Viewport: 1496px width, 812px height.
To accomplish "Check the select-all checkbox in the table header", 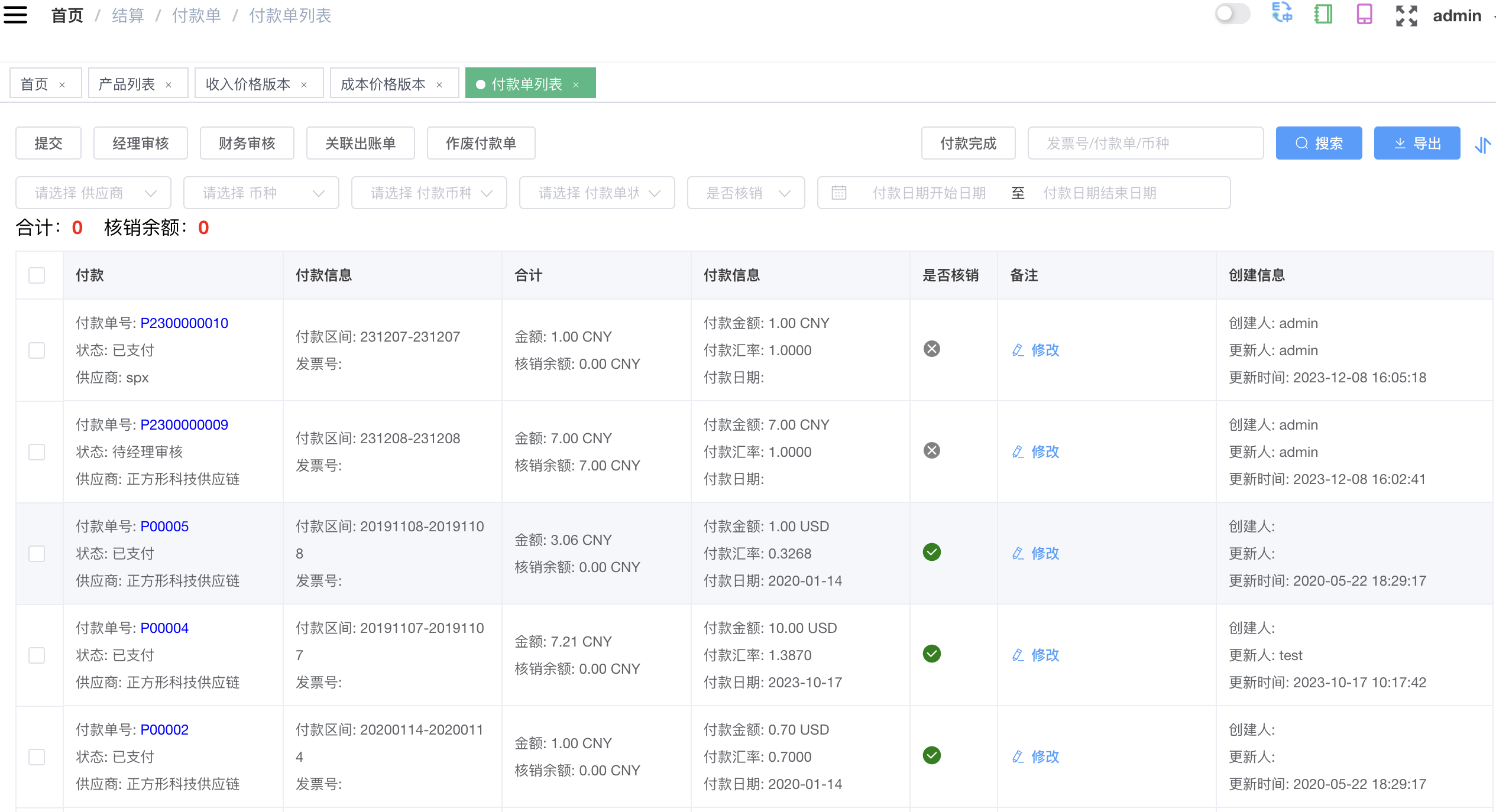I will tap(37, 275).
